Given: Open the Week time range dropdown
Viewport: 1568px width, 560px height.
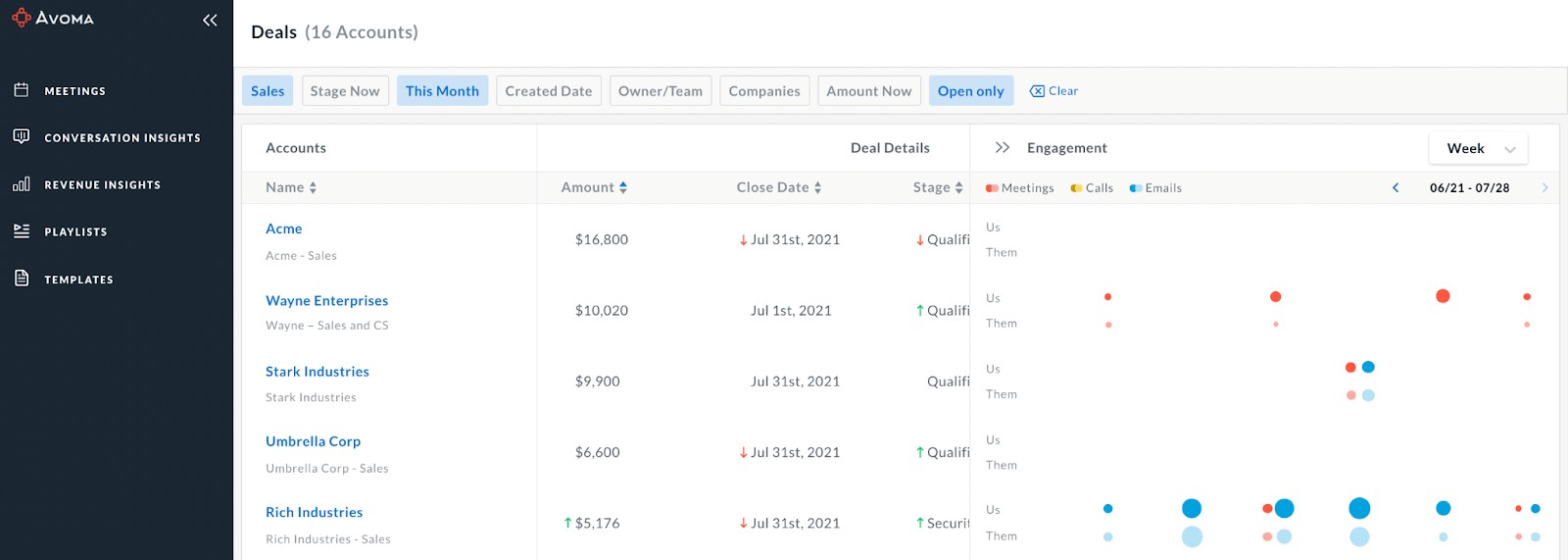Looking at the screenshot, I should pos(1479,148).
